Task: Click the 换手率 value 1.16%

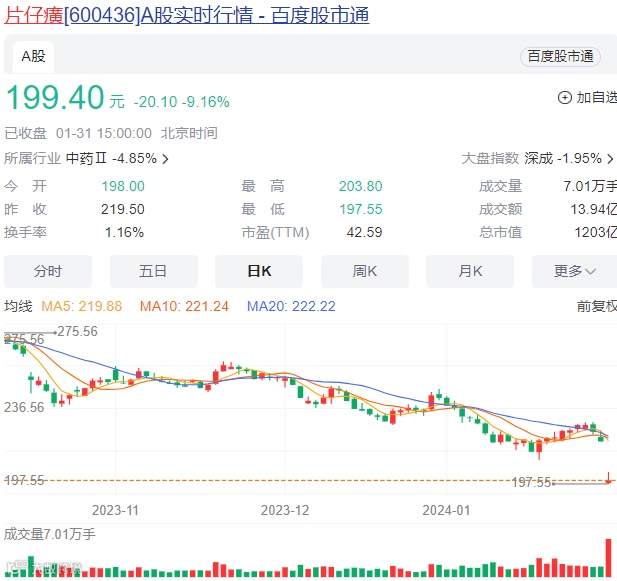Action: click(x=124, y=232)
